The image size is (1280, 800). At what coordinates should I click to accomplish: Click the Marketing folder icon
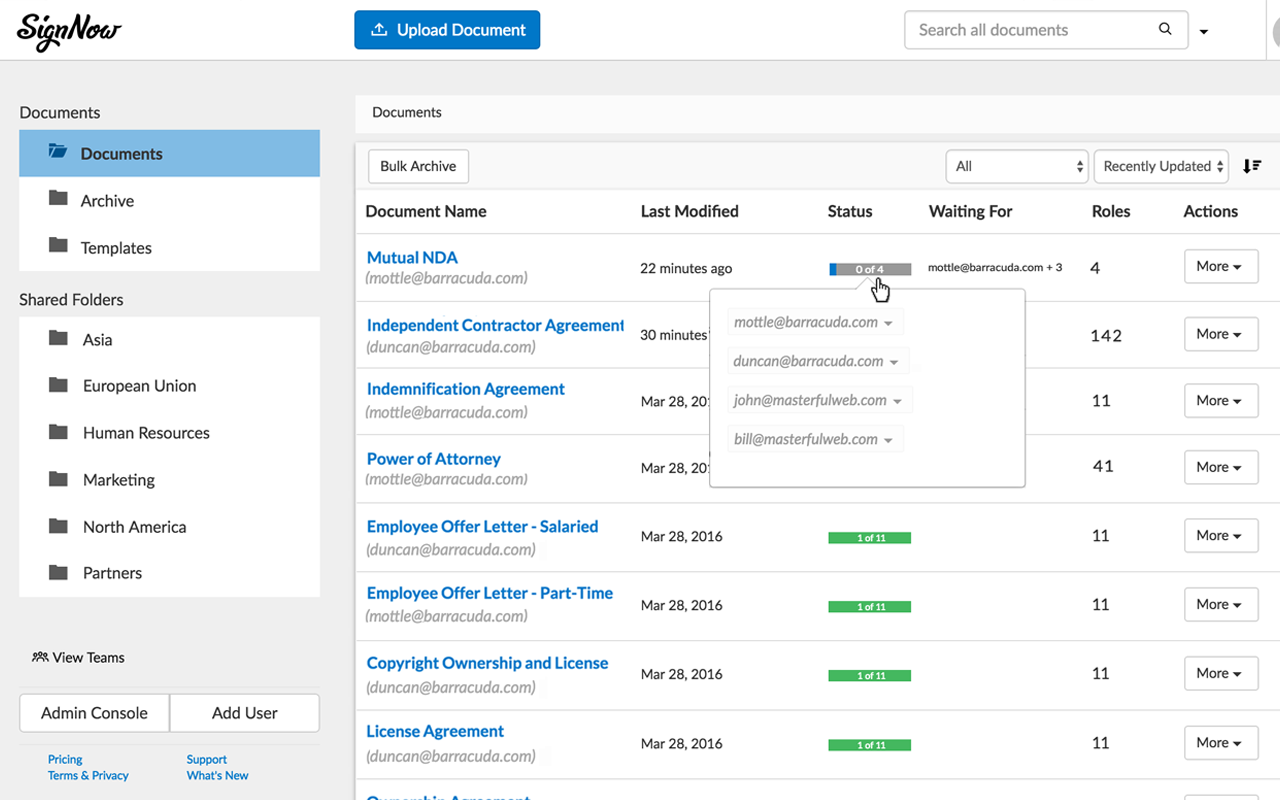[58, 479]
